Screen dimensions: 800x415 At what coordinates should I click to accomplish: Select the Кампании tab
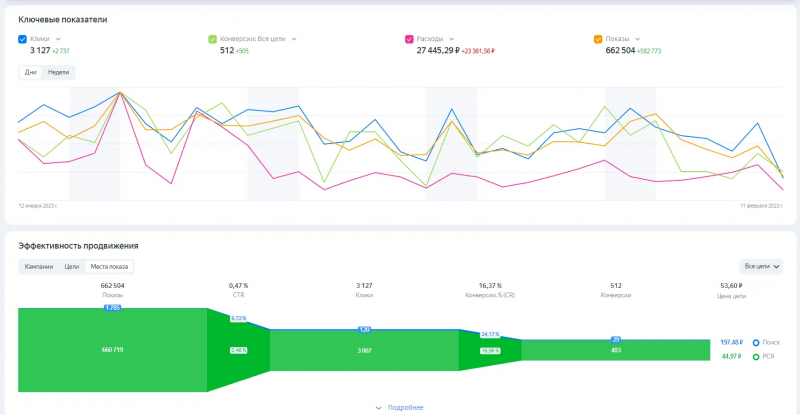[x=39, y=266]
